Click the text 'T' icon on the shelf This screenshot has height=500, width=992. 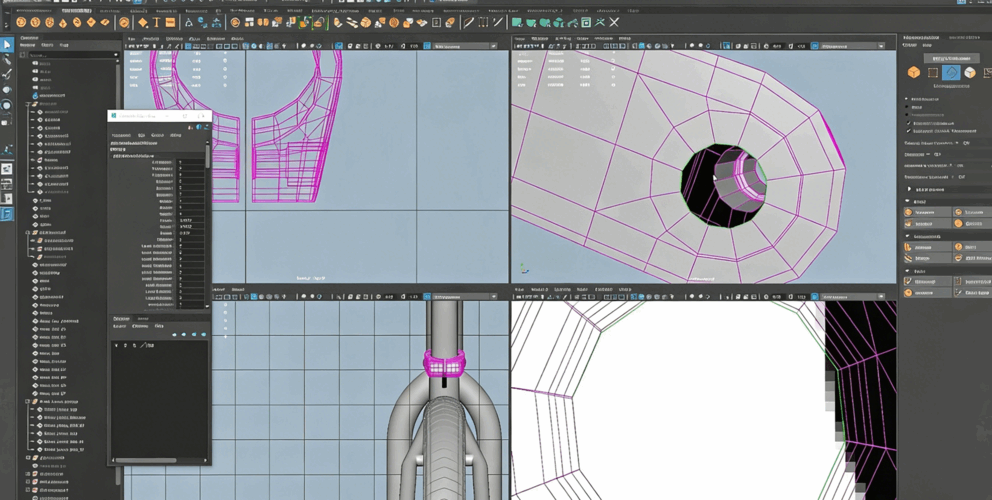point(156,22)
